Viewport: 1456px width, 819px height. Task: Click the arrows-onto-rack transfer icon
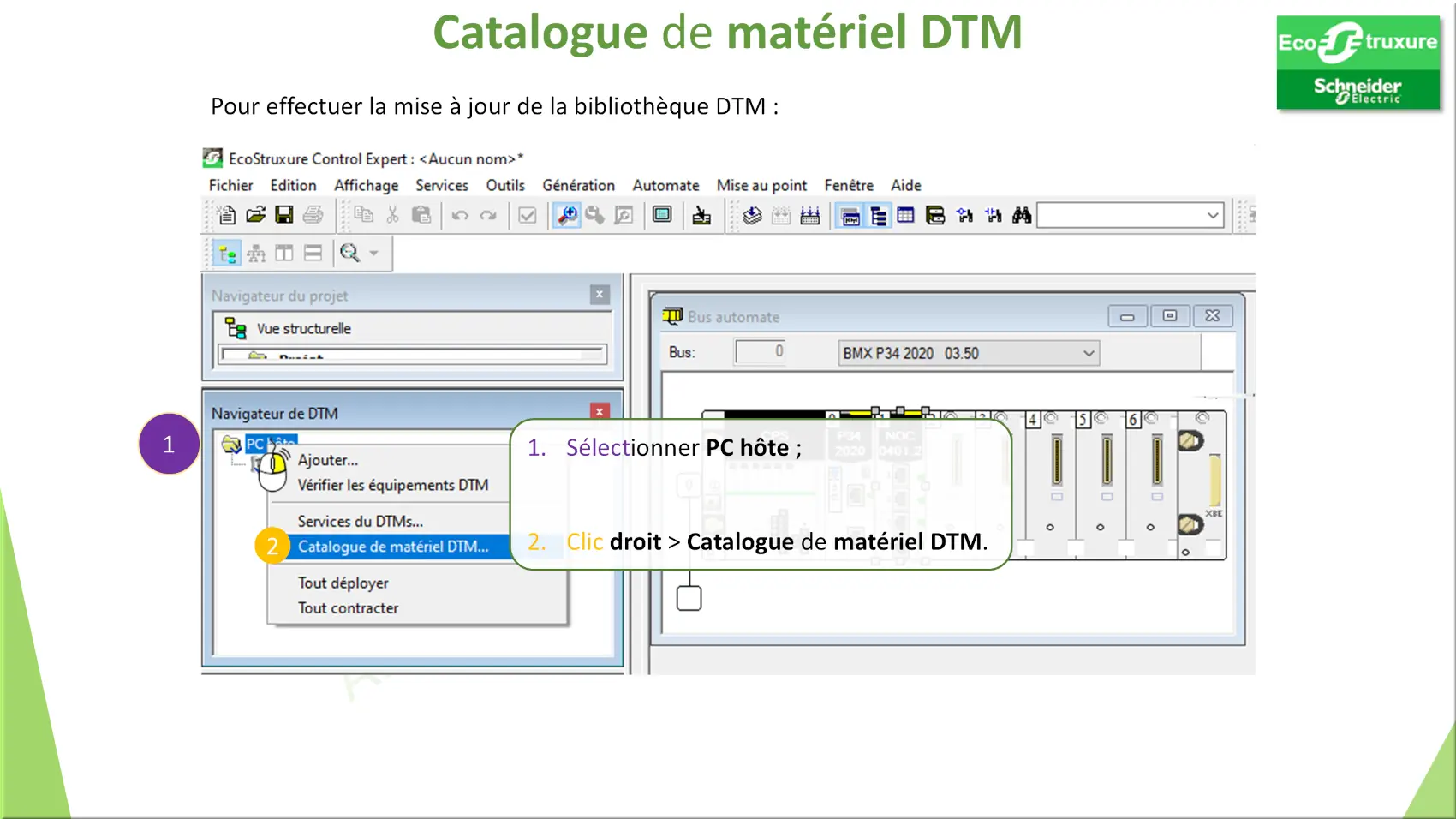pyautogui.click(x=809, y=215)
